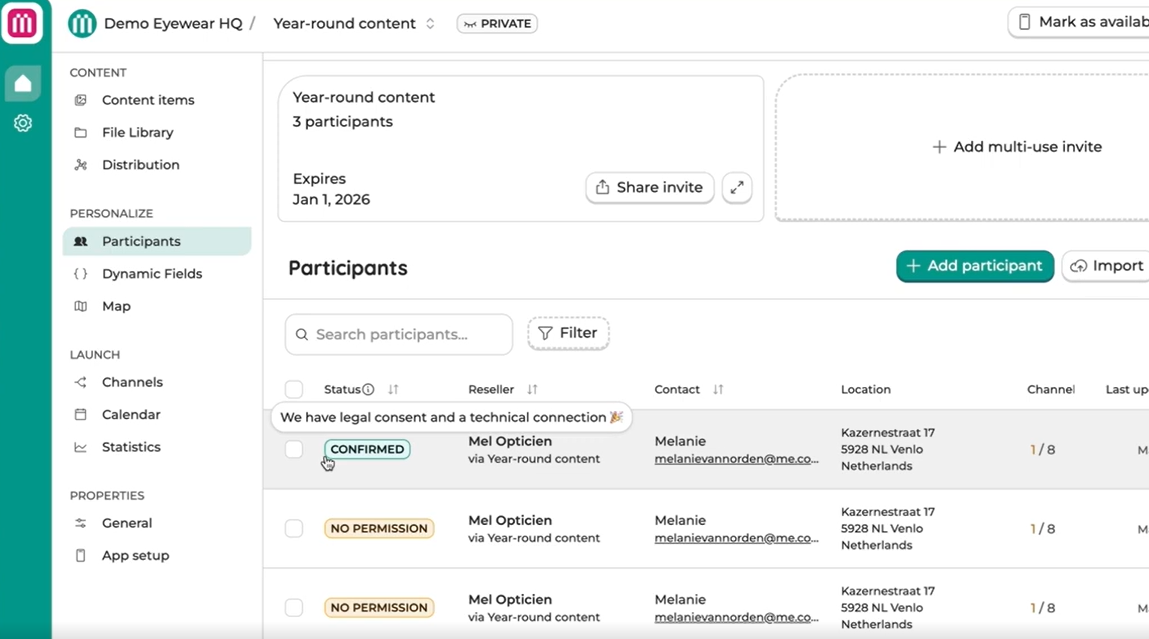Image resolution: width=1149 pixels, height=639 pixels.
Task: Click the Search participants field
Action: coord(399,334)
